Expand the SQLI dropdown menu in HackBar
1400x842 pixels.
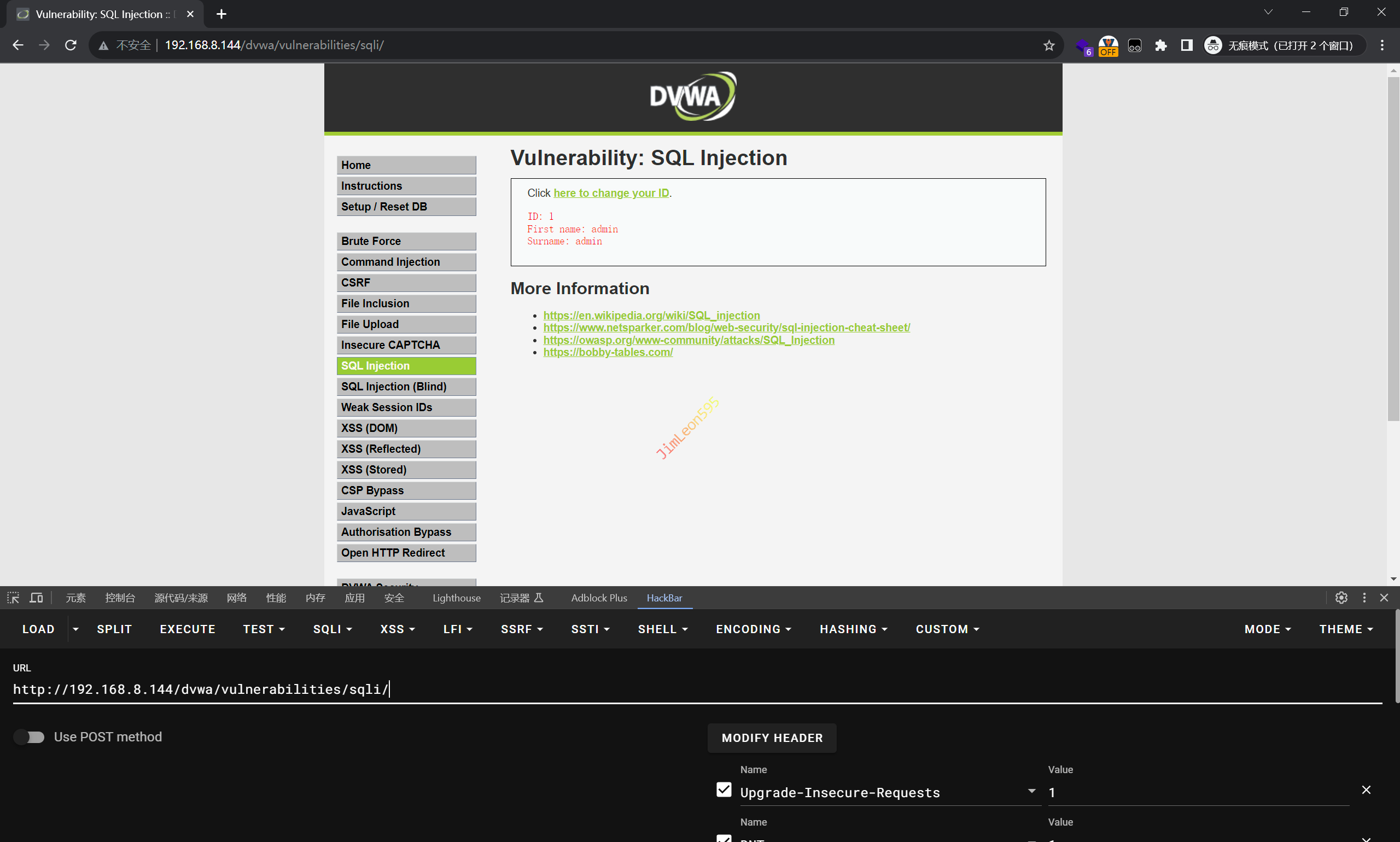point(332,629)
